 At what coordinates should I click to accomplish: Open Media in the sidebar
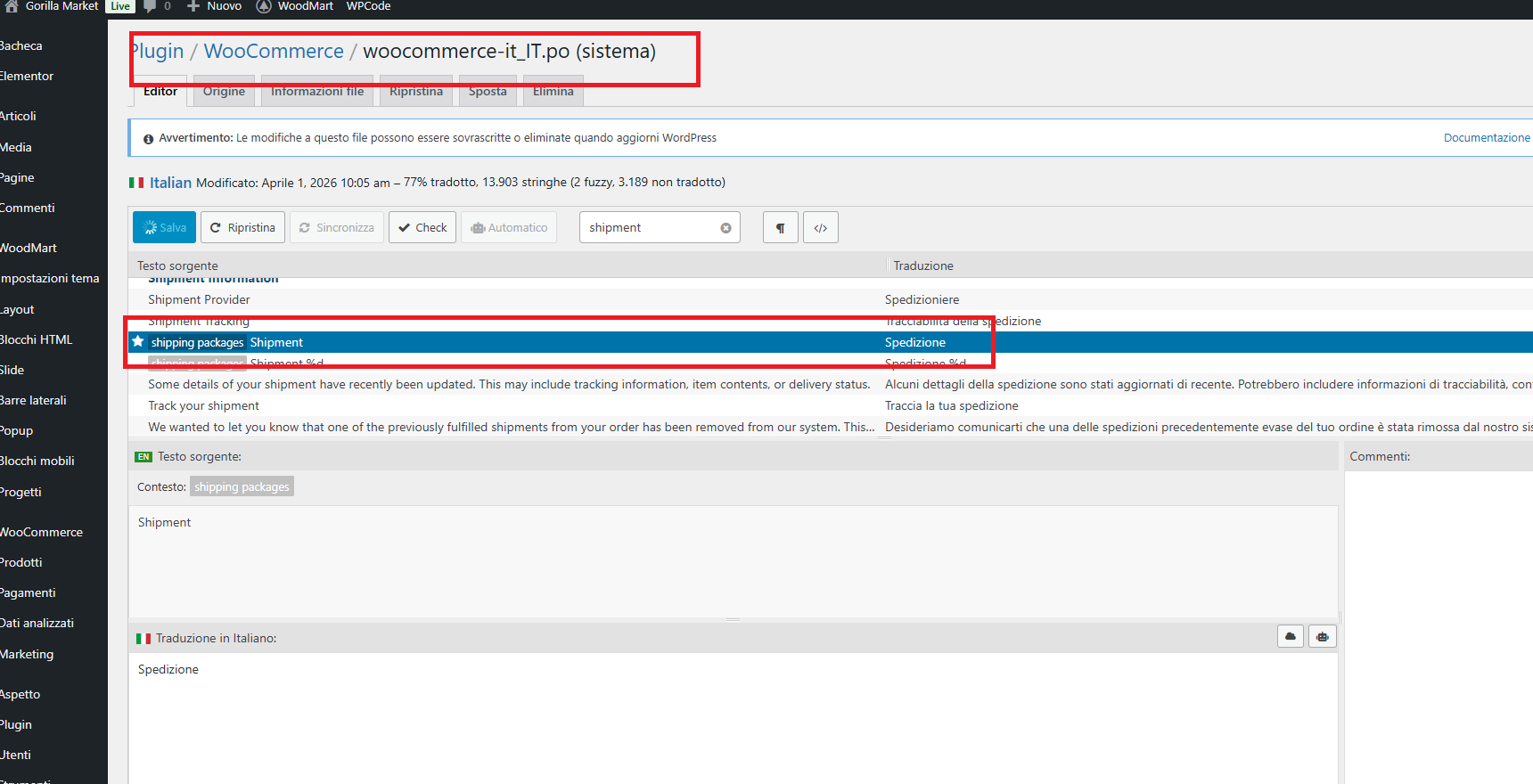(16, 147)
